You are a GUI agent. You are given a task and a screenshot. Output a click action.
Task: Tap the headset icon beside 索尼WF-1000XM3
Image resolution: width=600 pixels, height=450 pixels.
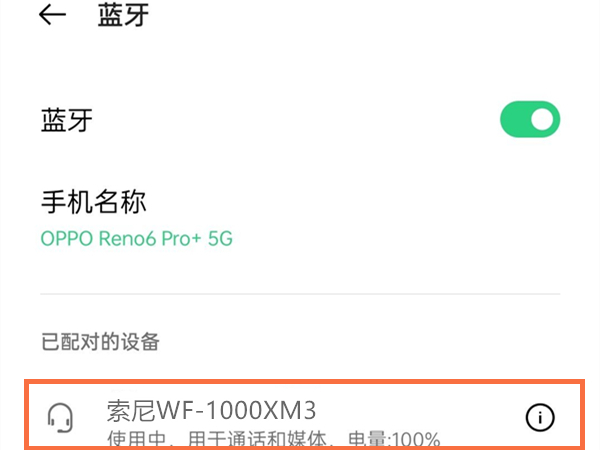(x=60, y=418)
